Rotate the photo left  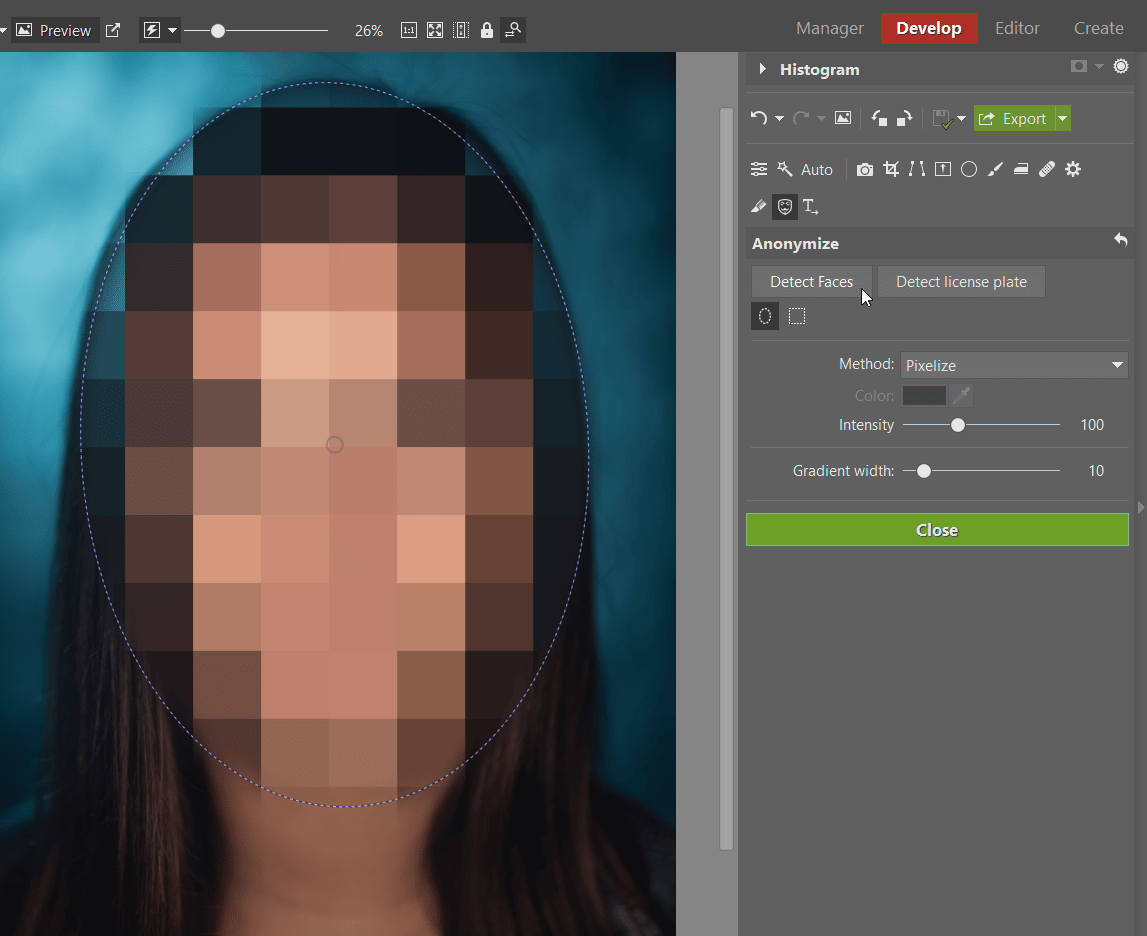point(879,118)
